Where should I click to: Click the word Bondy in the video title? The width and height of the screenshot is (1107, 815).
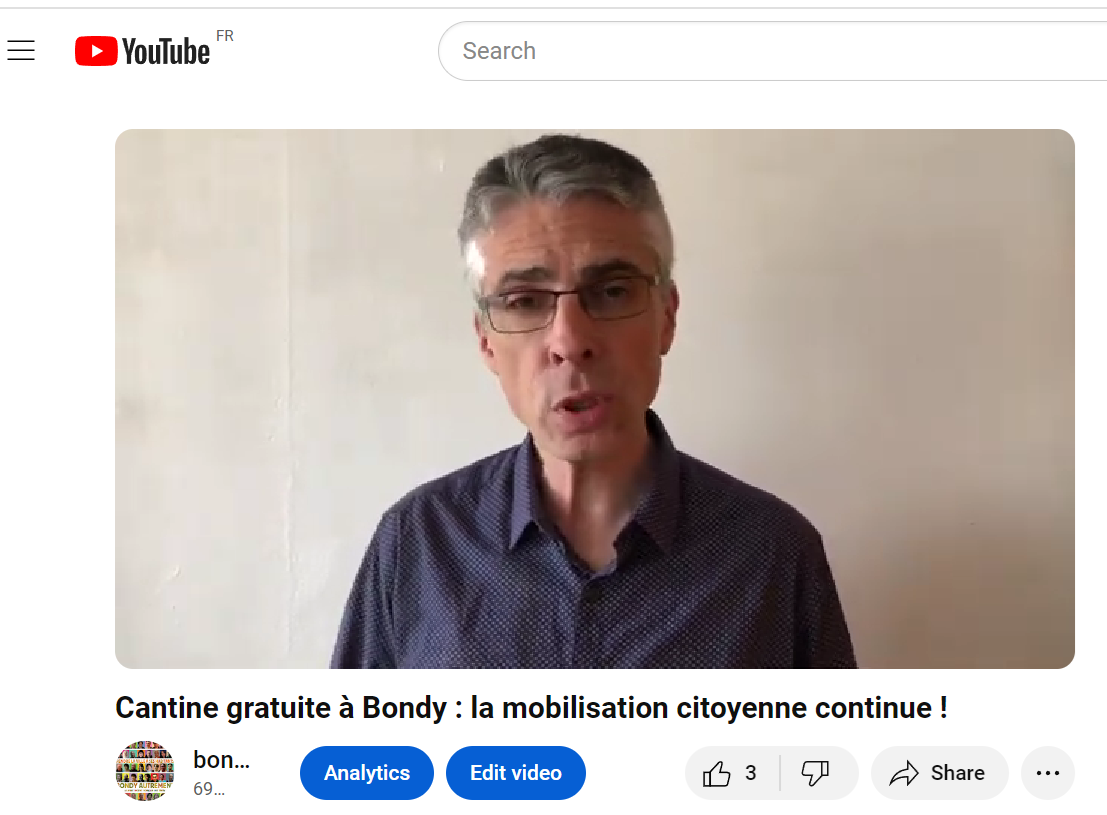[405, 708]
